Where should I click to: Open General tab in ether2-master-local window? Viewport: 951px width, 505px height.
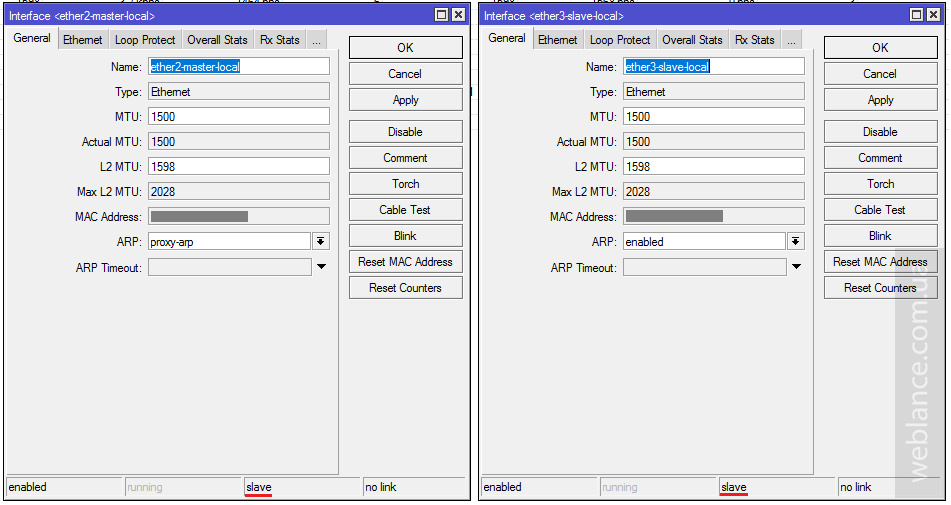click(32, 38)
